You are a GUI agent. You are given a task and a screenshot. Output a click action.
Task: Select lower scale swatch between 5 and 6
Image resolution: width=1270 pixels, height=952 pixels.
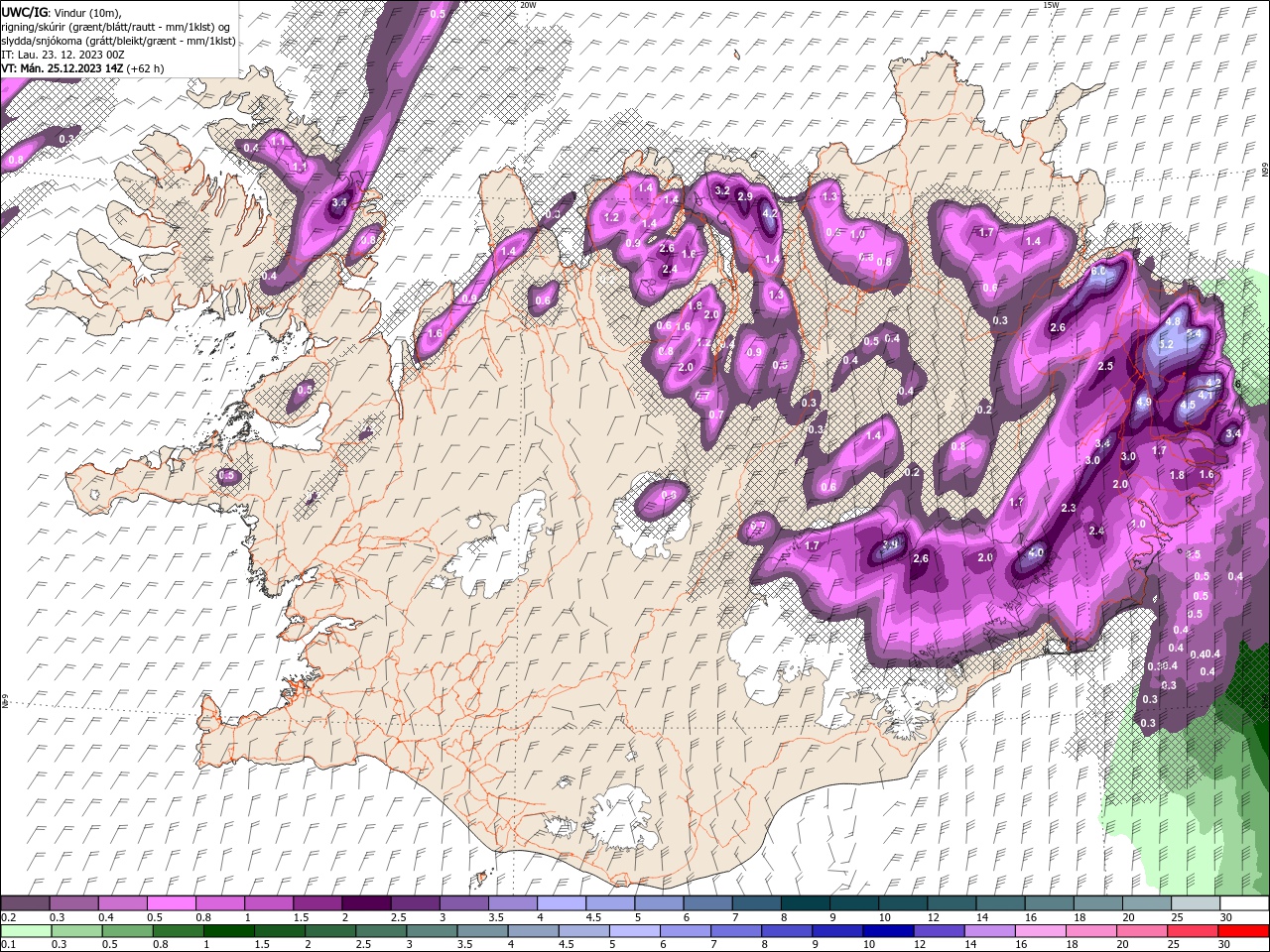634,931
